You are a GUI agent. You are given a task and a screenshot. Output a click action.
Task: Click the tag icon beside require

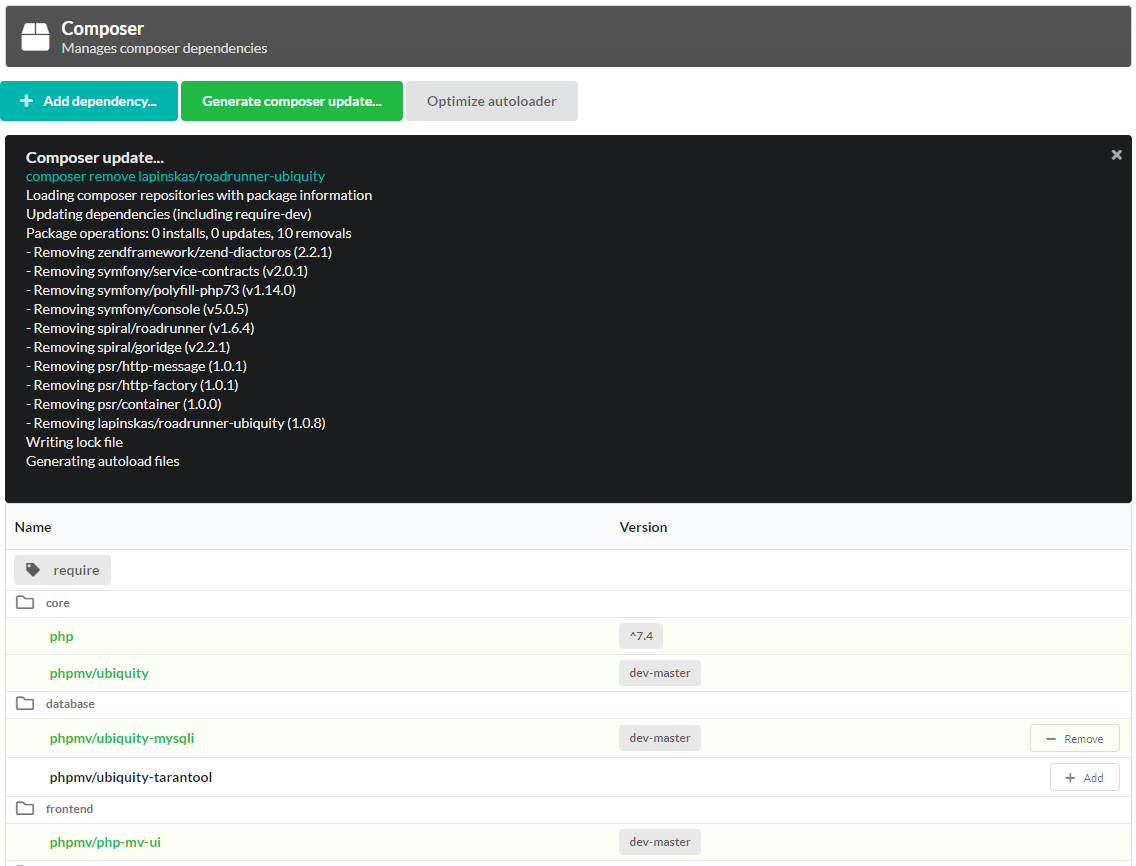click(33, 570)
